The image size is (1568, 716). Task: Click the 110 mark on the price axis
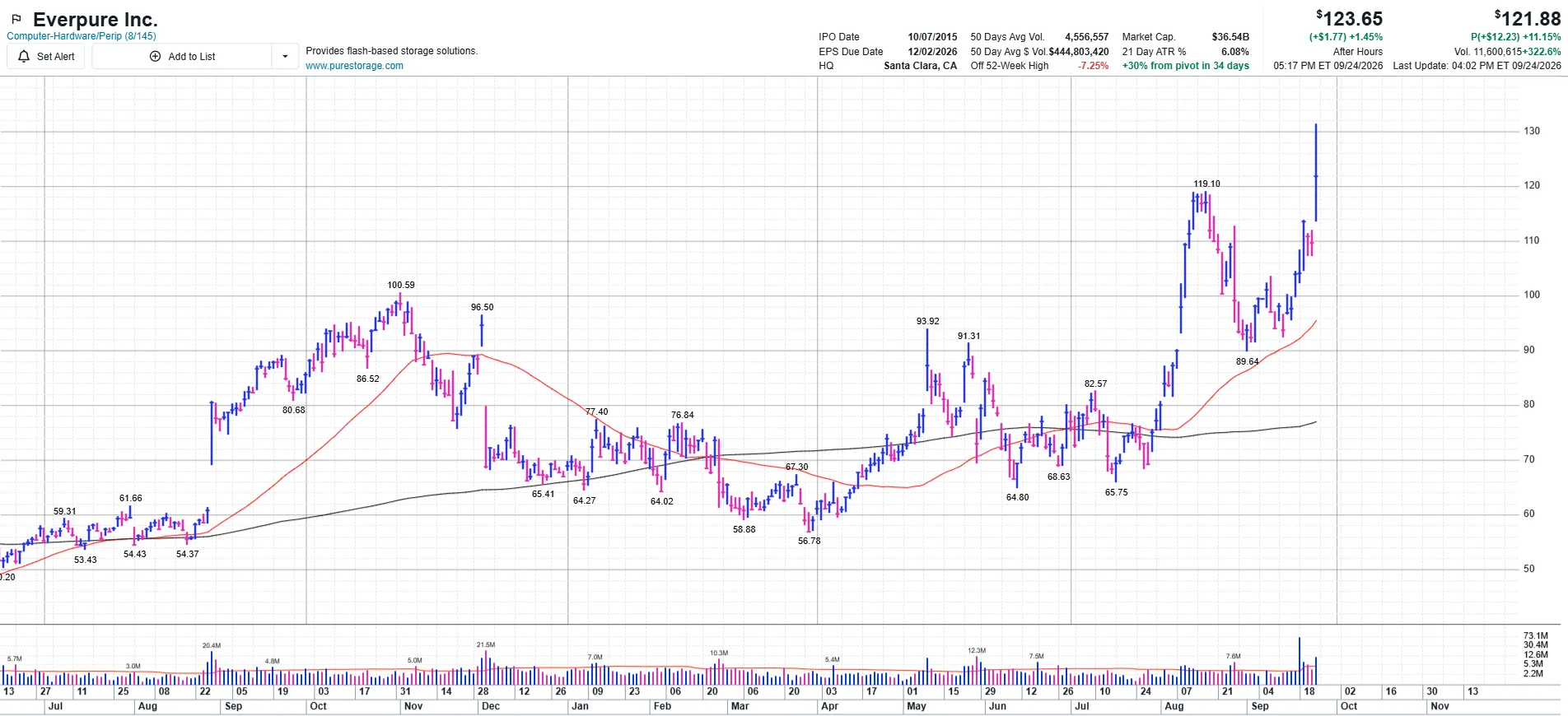(x=1532, y=241)
